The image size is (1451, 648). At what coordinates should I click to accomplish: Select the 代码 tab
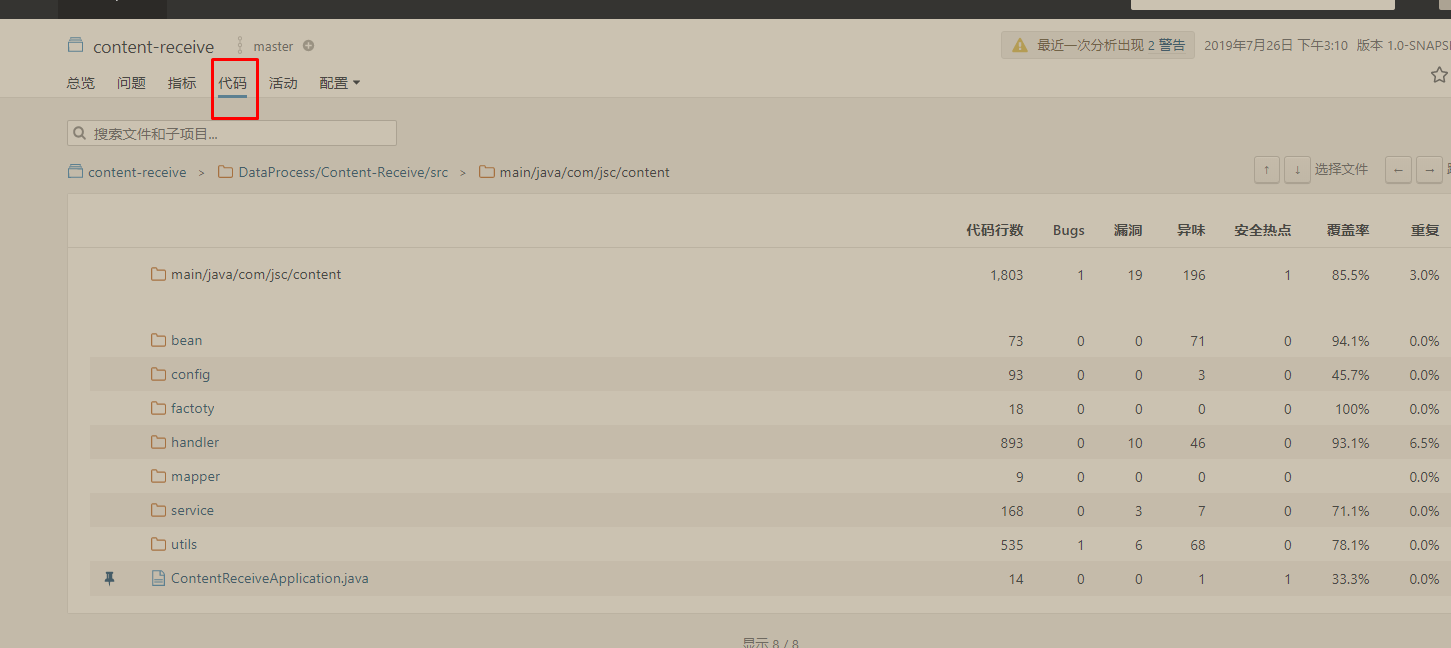tap(233, 83)
